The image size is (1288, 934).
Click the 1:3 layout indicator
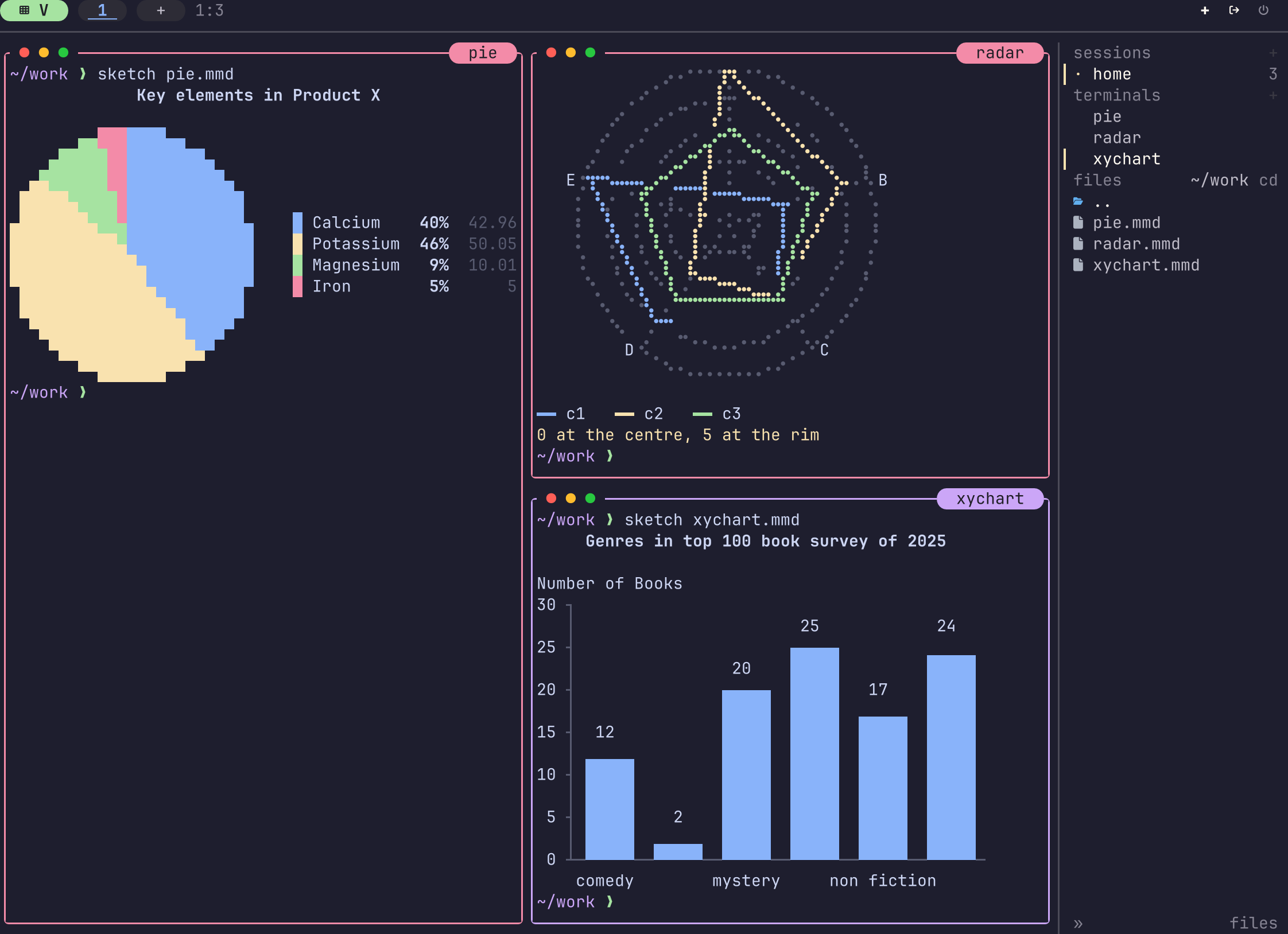210,10
